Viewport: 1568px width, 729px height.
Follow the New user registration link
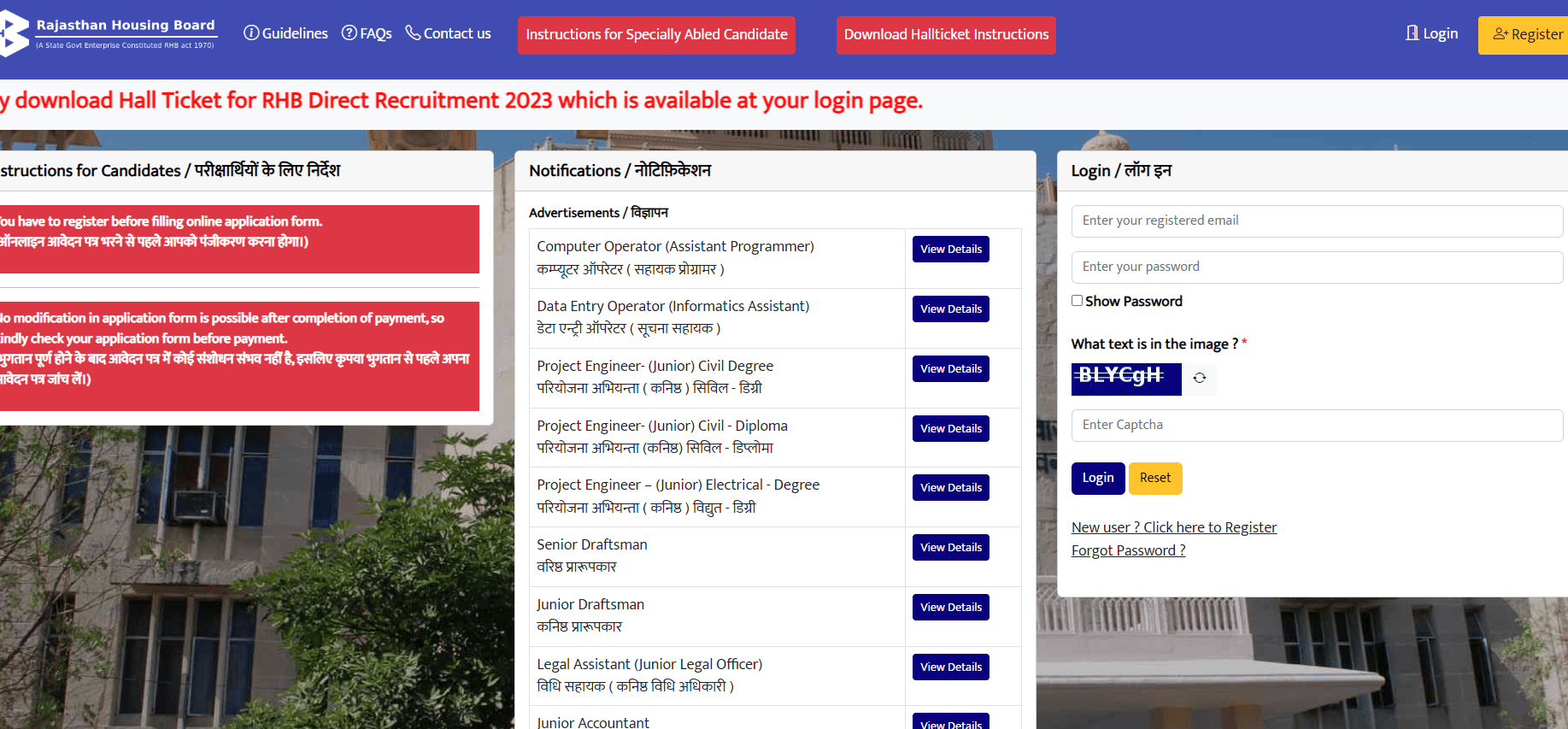click(1174, 528)
